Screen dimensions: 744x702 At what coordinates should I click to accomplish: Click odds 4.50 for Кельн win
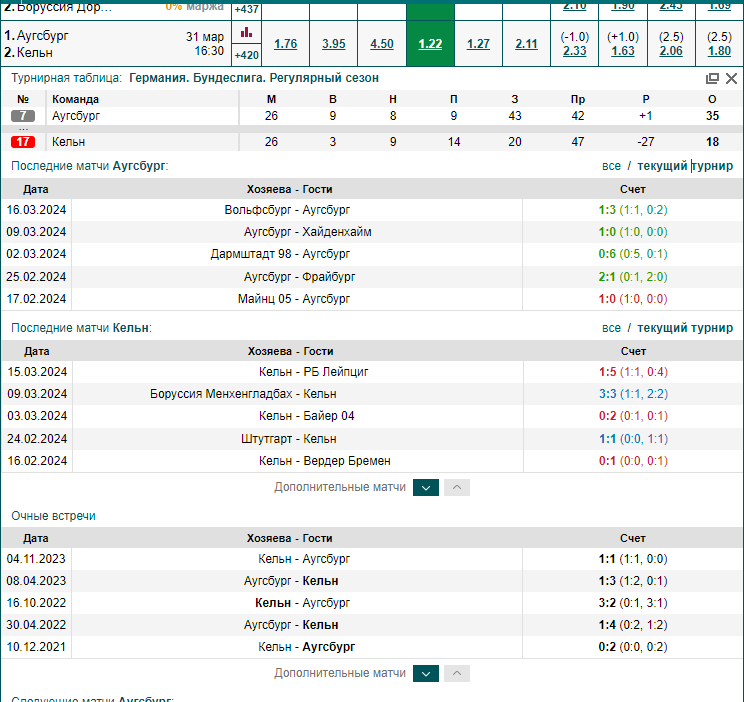[382, 44]
